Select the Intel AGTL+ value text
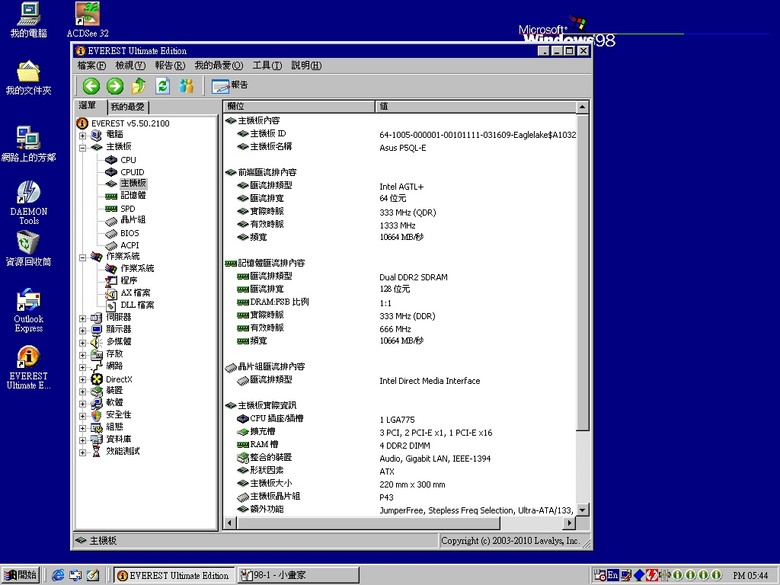The width and height of the screenshot is (780, 585). coord(401,187)
